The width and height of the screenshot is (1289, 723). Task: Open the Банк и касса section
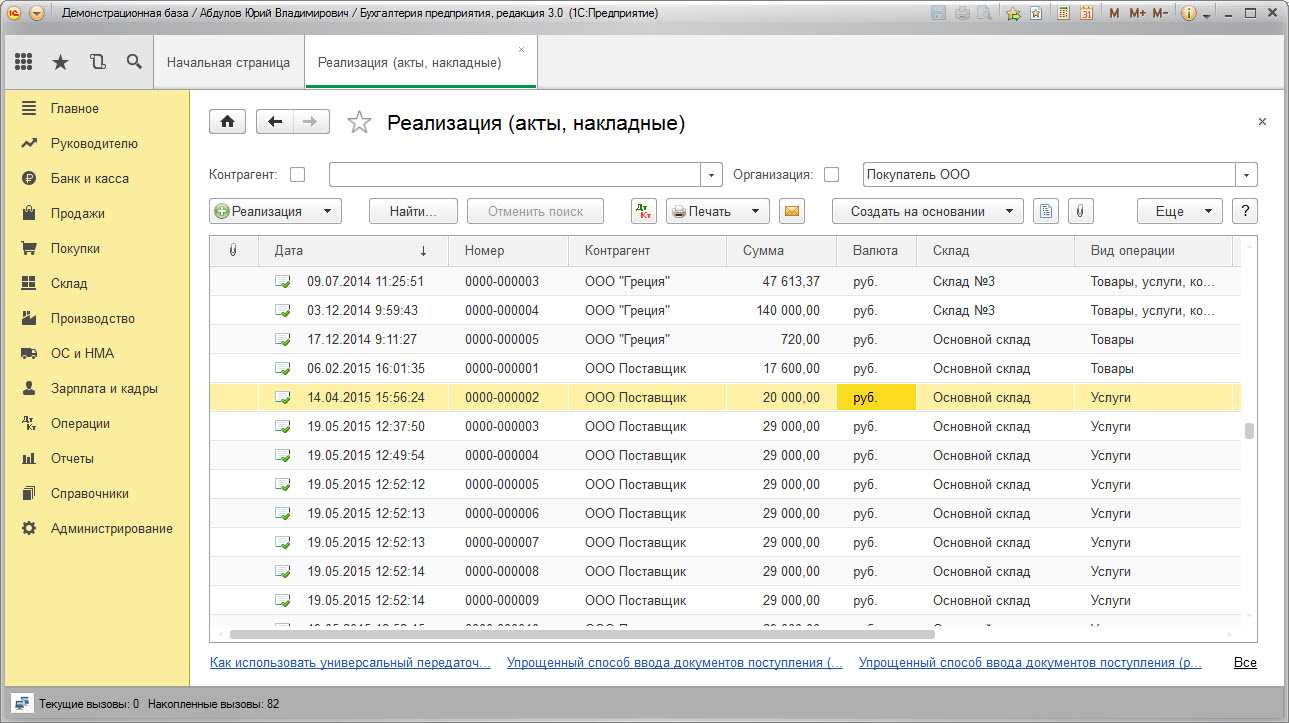(x=89, y=178)
